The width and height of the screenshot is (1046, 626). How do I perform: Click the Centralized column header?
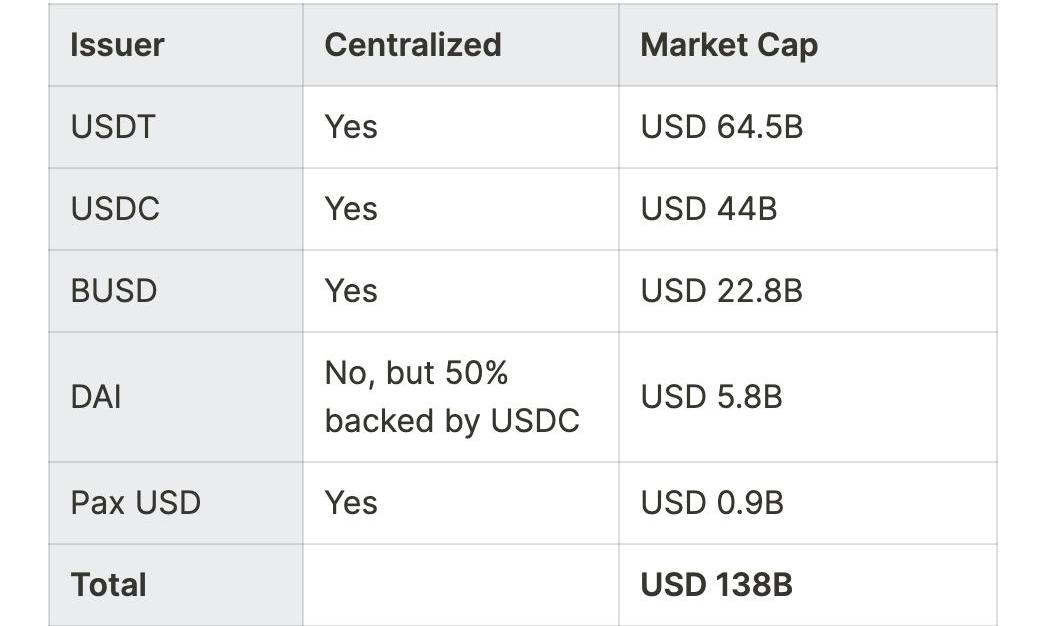point(413,45)
